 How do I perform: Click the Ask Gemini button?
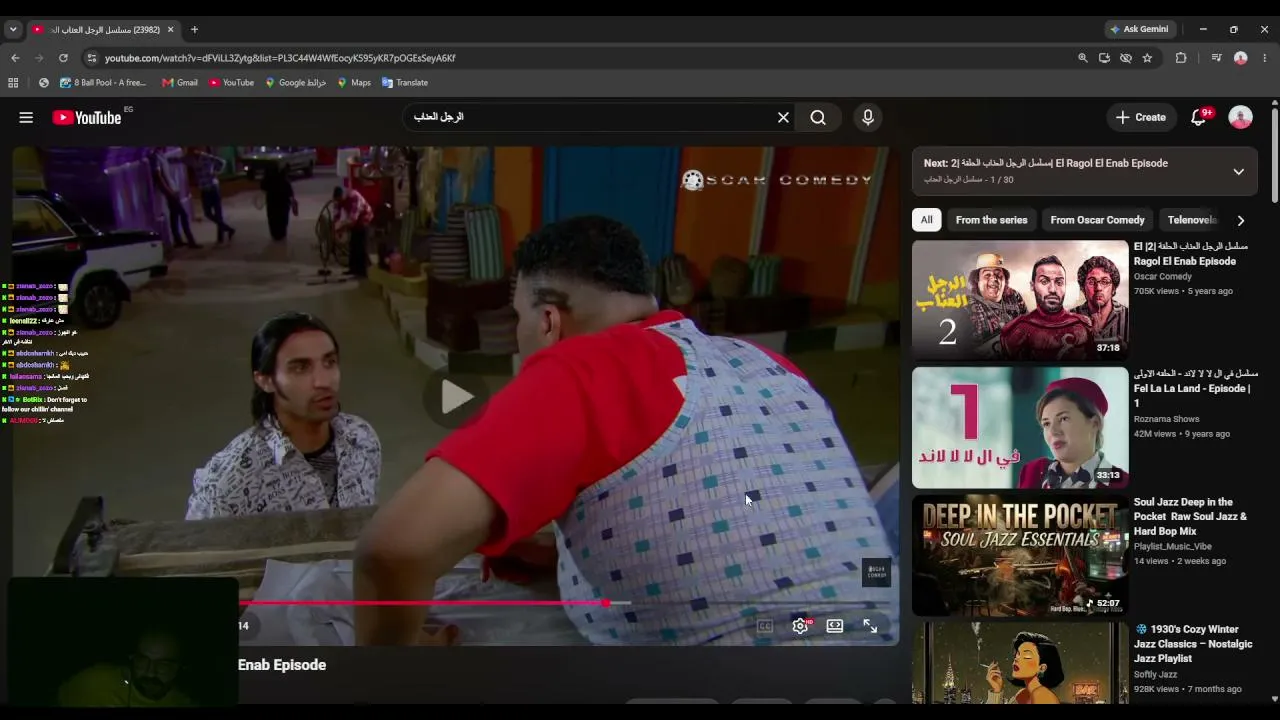point(1139,29)
